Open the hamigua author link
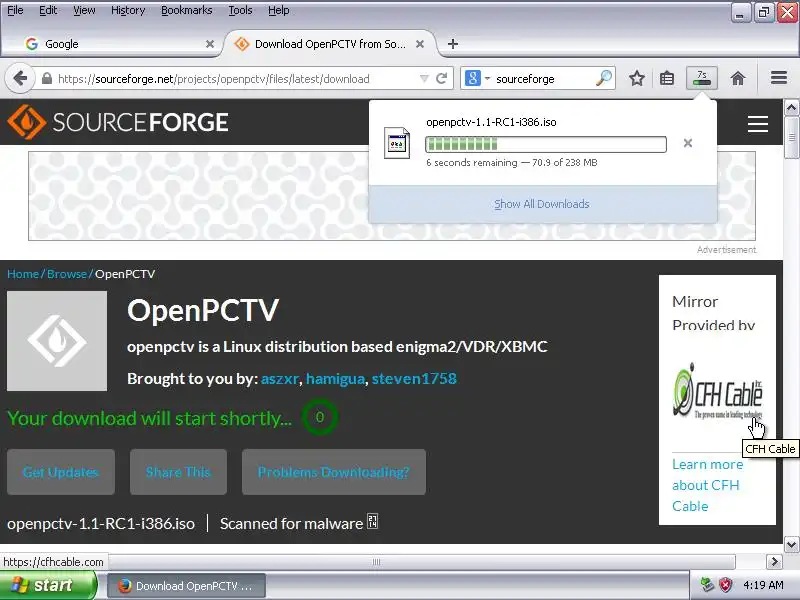 click(335, 379)
